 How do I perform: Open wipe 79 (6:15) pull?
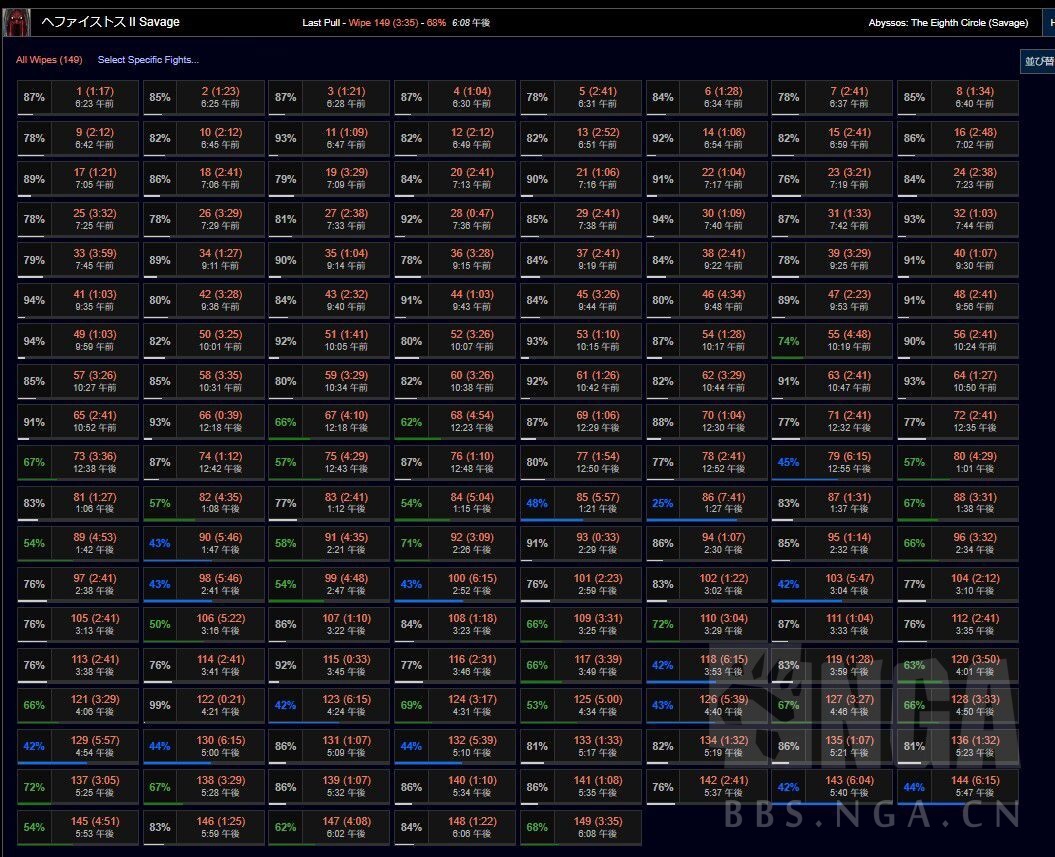pyautogui.click(x=848, y=462)
